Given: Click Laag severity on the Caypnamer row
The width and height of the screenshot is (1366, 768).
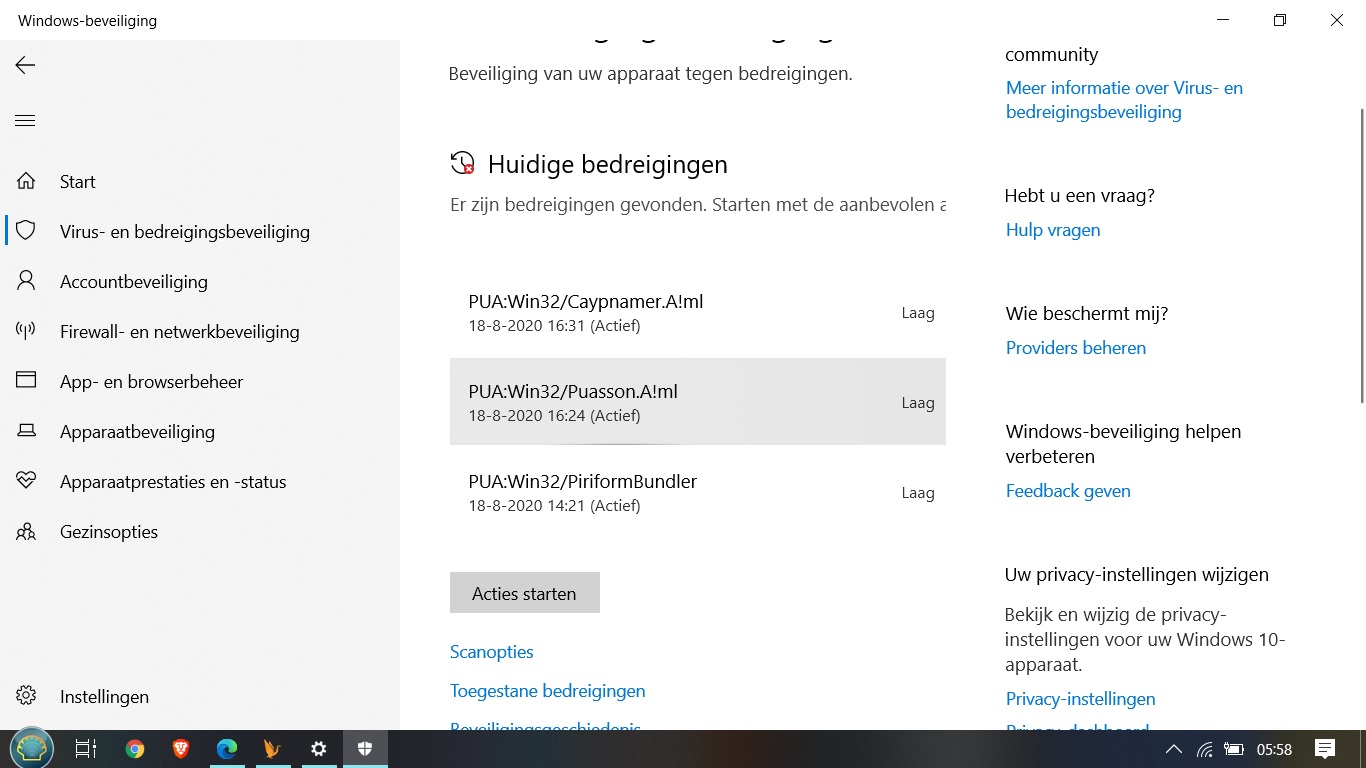Looking at the screenshot, I should click(918, 313).
